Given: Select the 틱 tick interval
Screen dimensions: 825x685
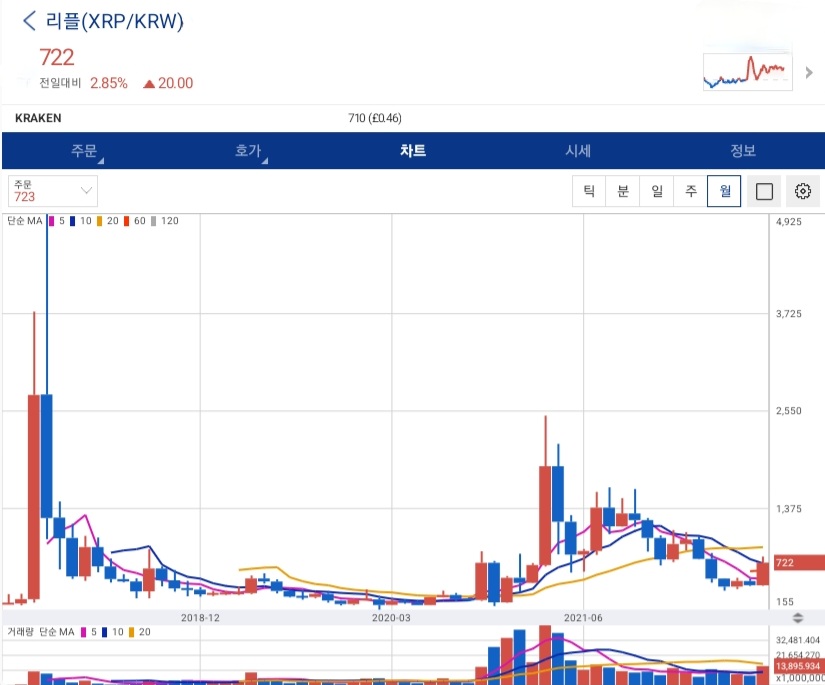Looking at the screenshot, I should point(589,191).
